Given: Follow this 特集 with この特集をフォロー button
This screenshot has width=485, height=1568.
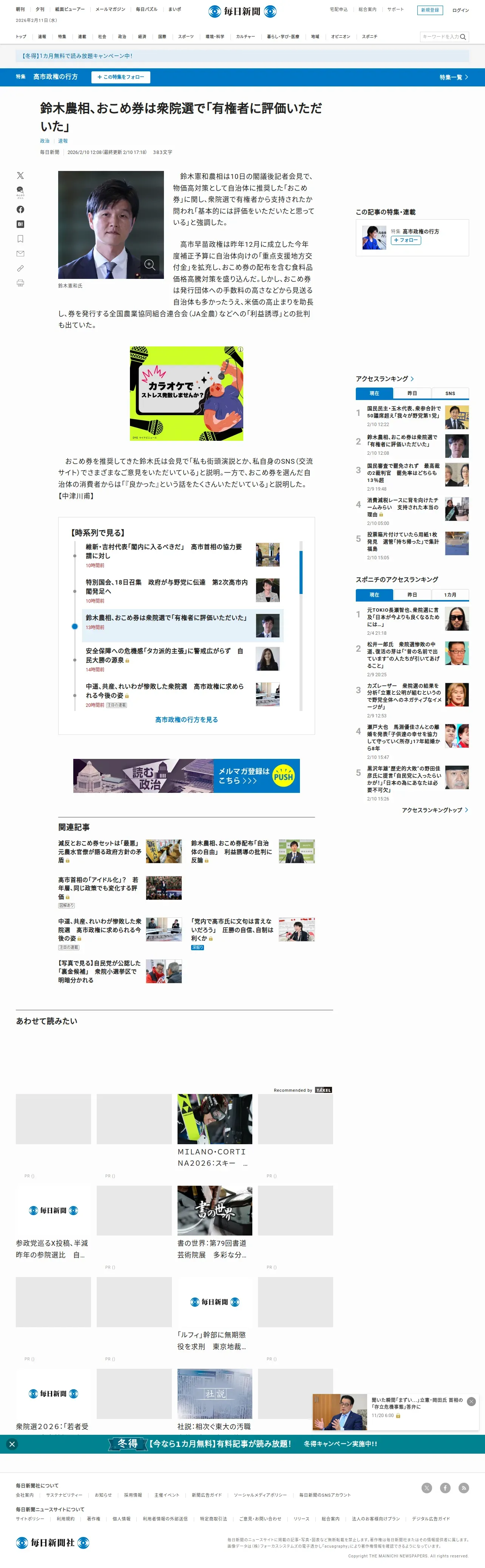Looking at the screenshot, I should click(x=120, y=77).
